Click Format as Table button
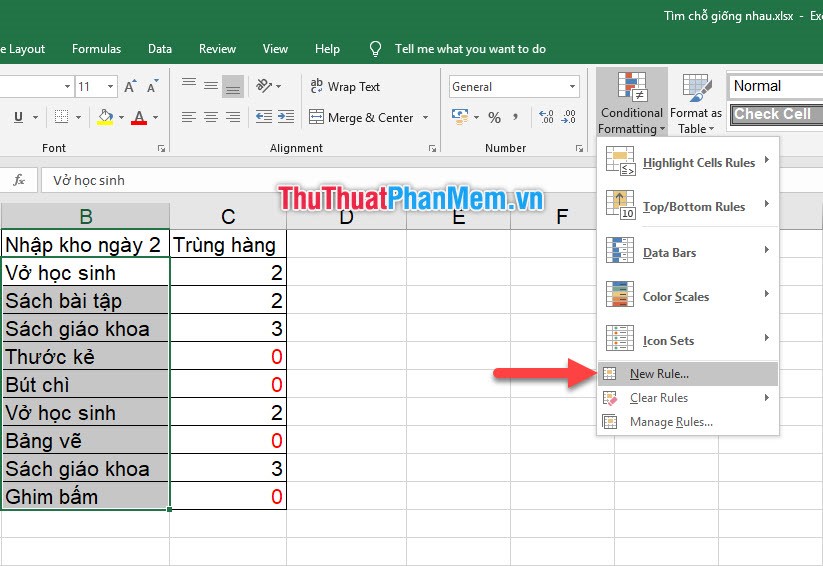The height and width of the screenshot is (566, 823). [x=696, y=102]
